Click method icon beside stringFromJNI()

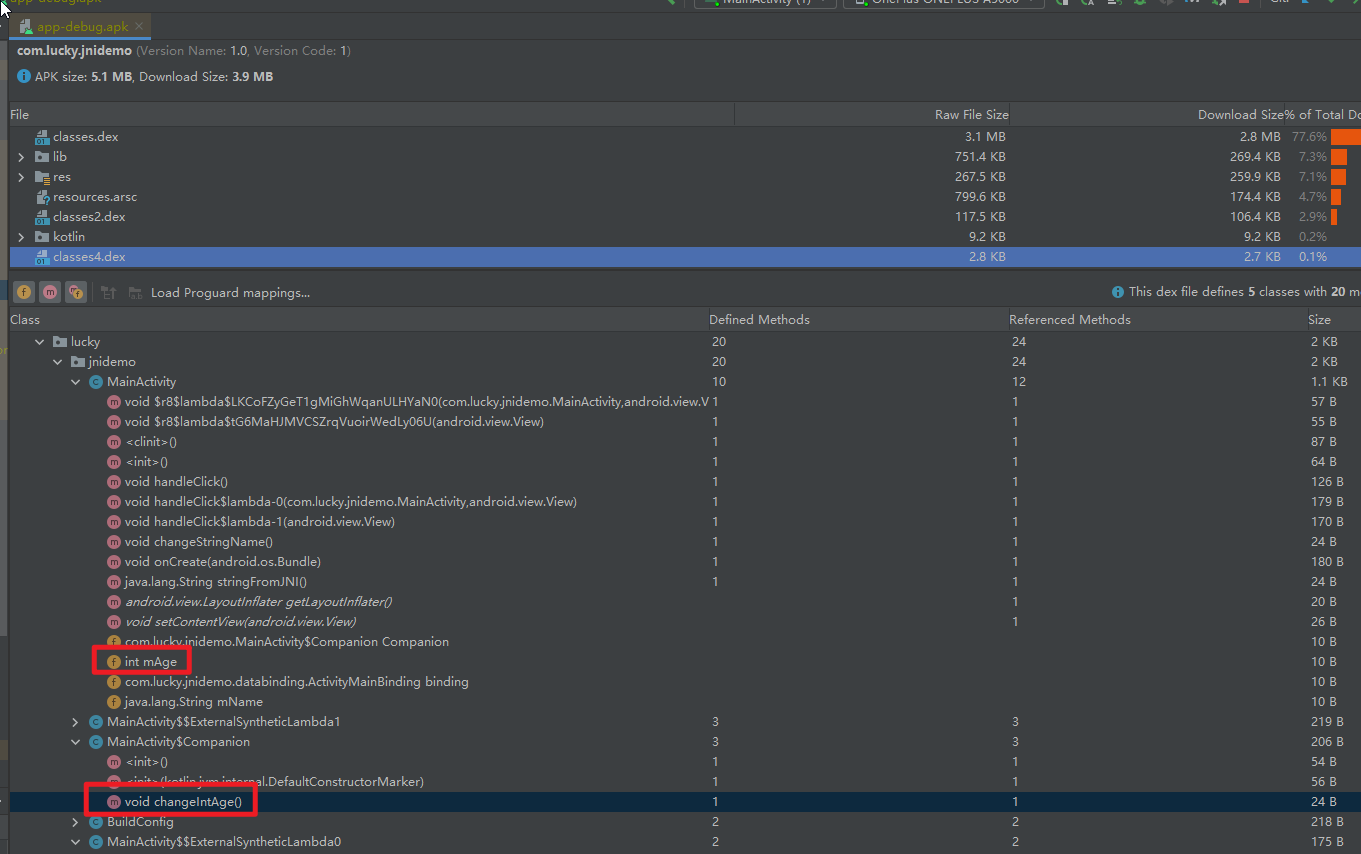[114, 582]
